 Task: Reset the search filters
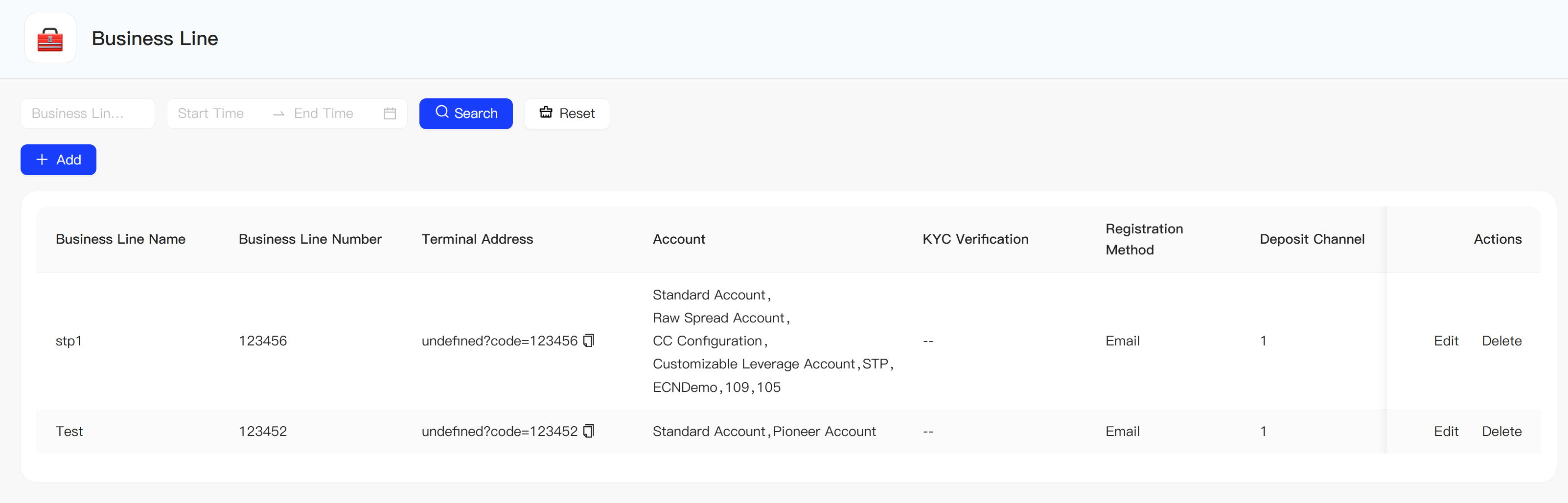click(x=567, y=114)
